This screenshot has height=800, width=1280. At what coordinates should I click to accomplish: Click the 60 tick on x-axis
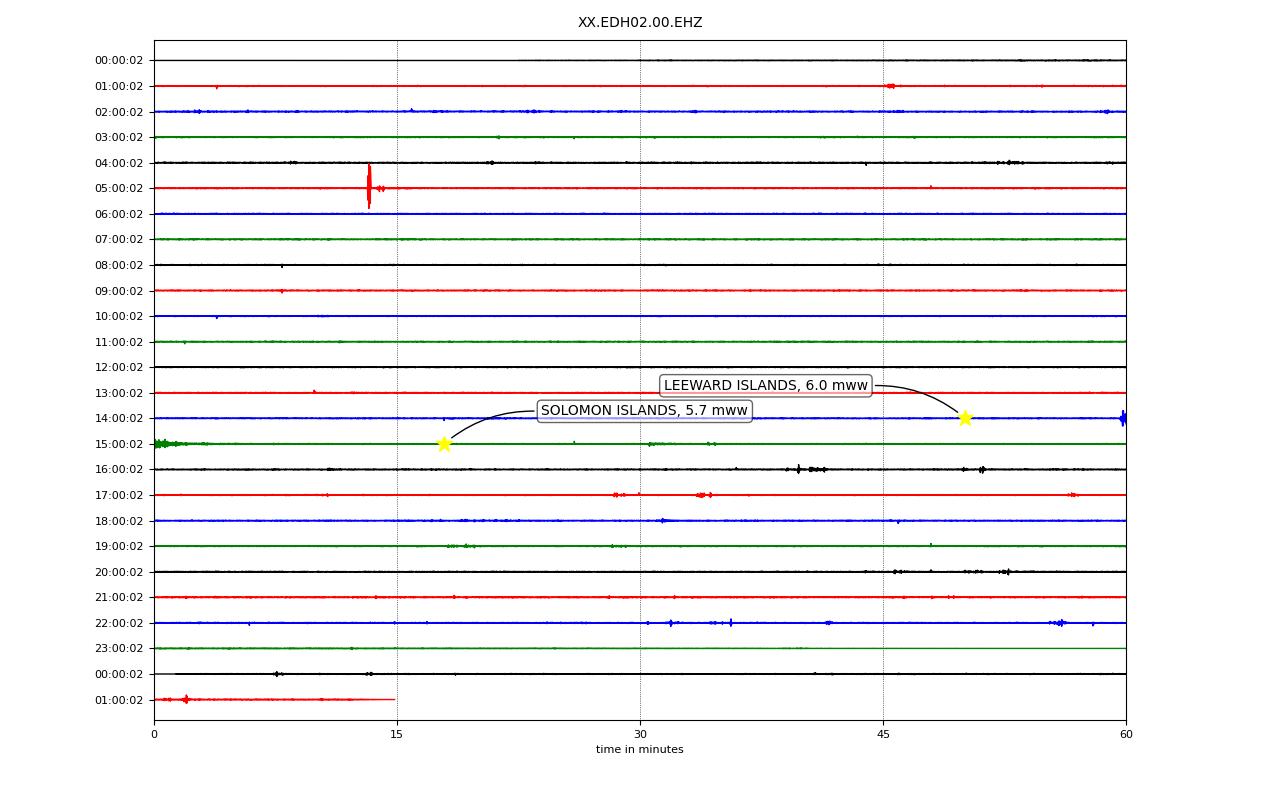tap(1126, 735)
